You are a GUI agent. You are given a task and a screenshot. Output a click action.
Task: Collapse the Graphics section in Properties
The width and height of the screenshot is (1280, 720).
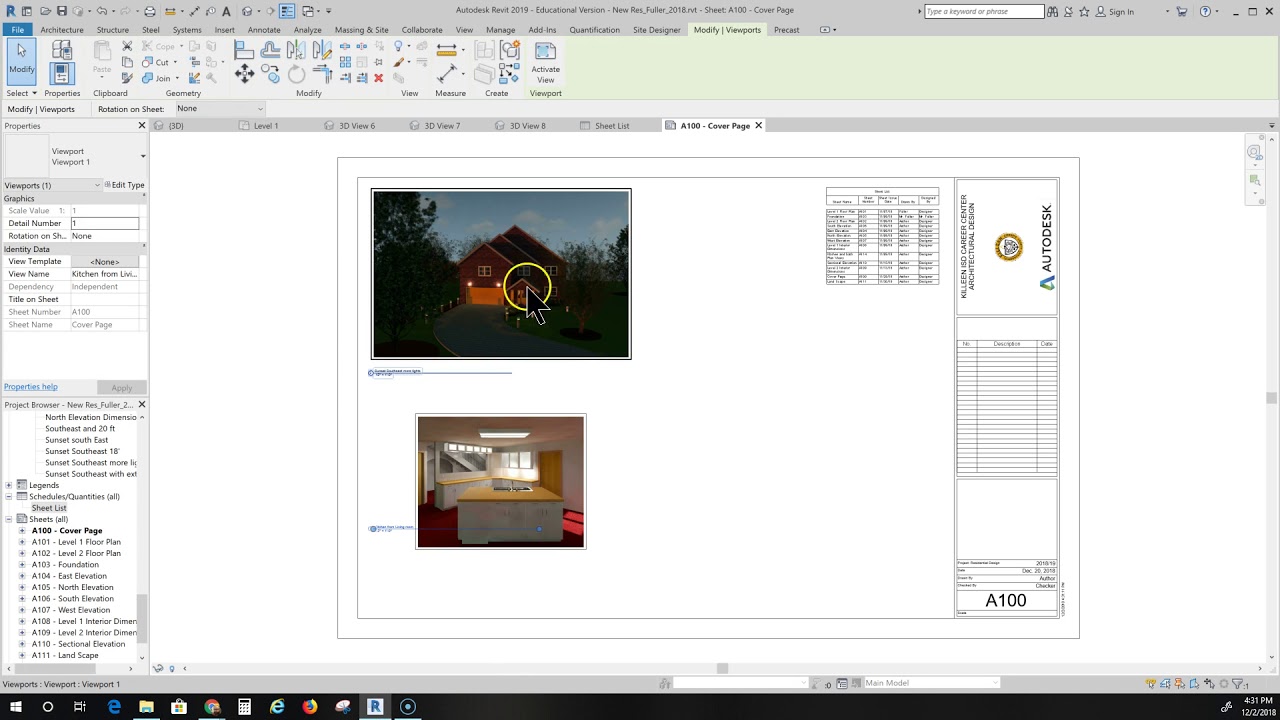144,198
